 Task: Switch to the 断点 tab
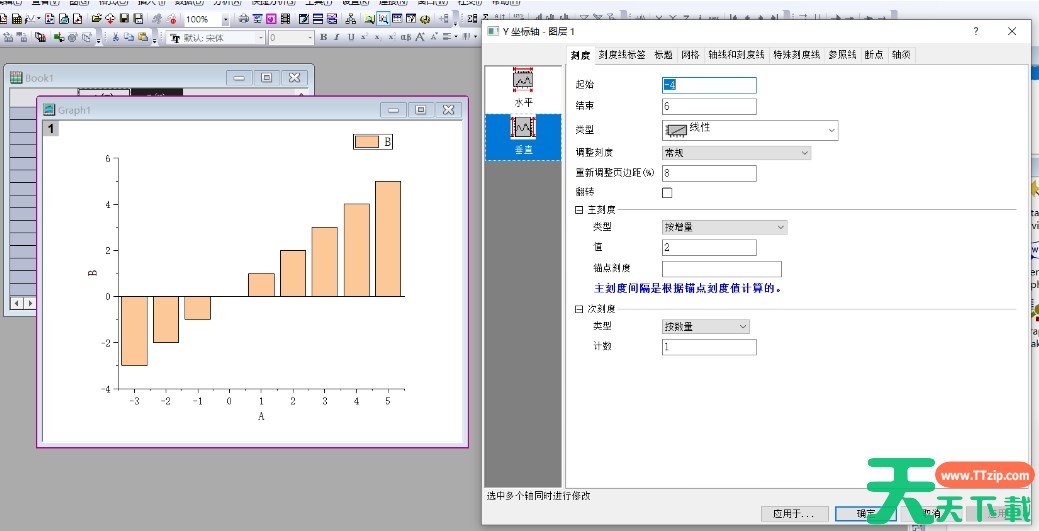point(874,55)
